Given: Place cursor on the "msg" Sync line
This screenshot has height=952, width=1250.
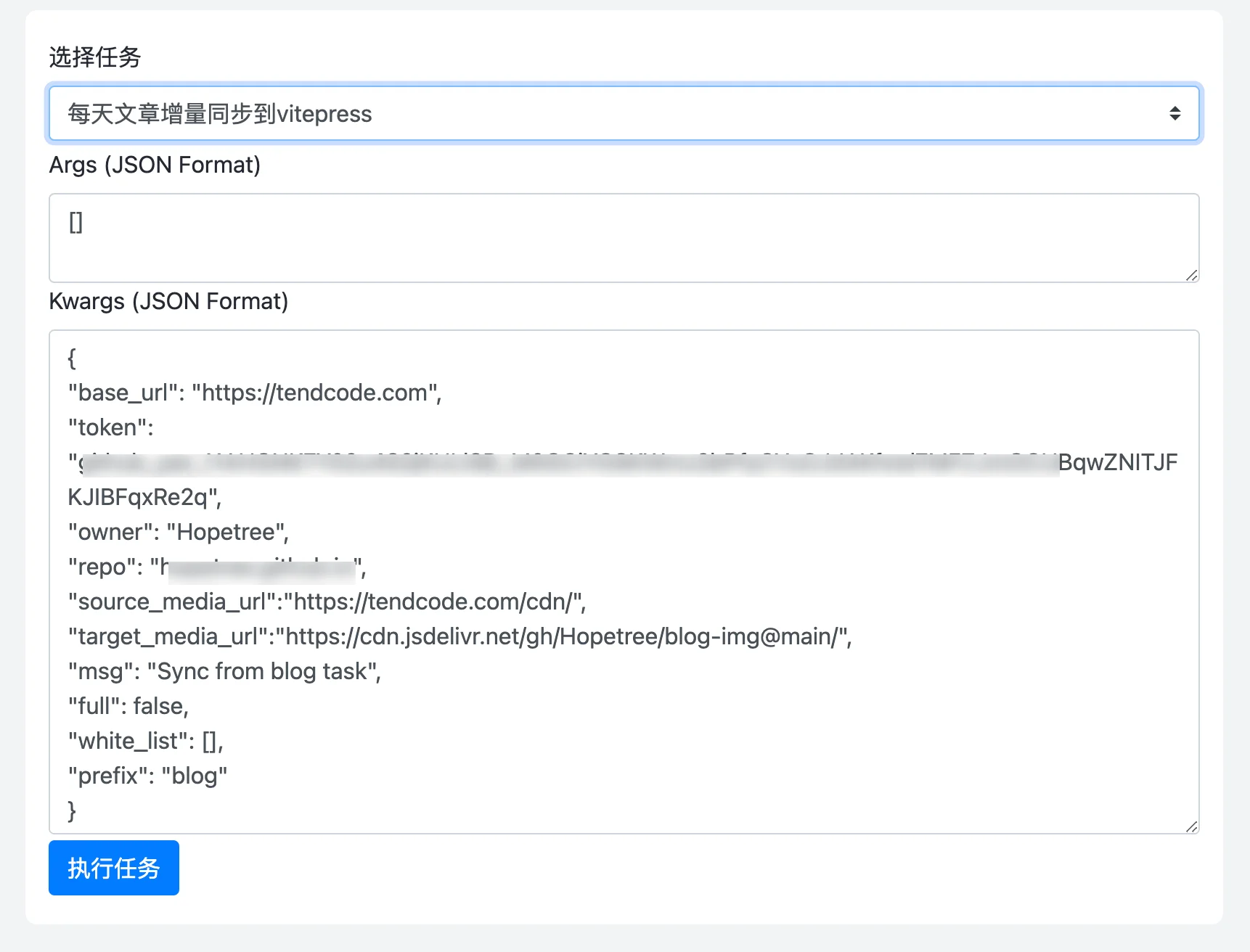Looking at the screenshot, I should point(224,671).
